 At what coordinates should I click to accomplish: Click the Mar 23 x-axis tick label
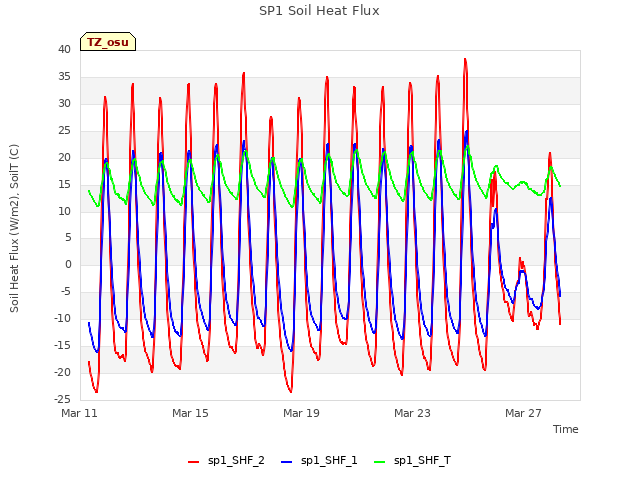tap(412, 413)
